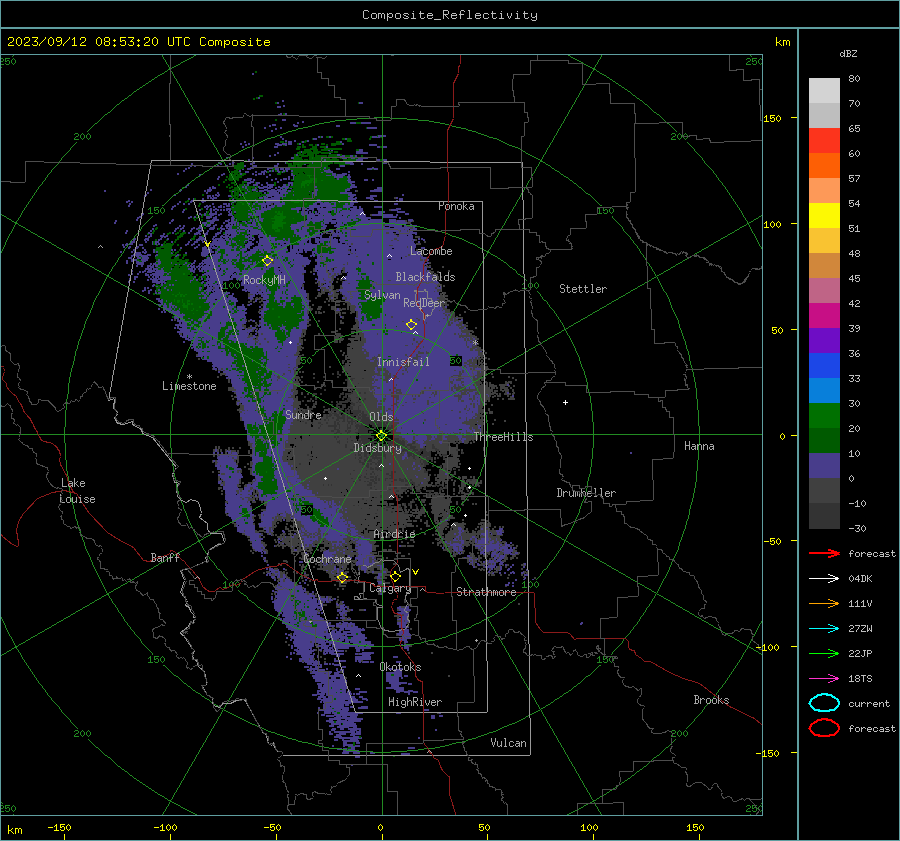
Task: Select the RockyMH label
Action: [x=264, y=280]
